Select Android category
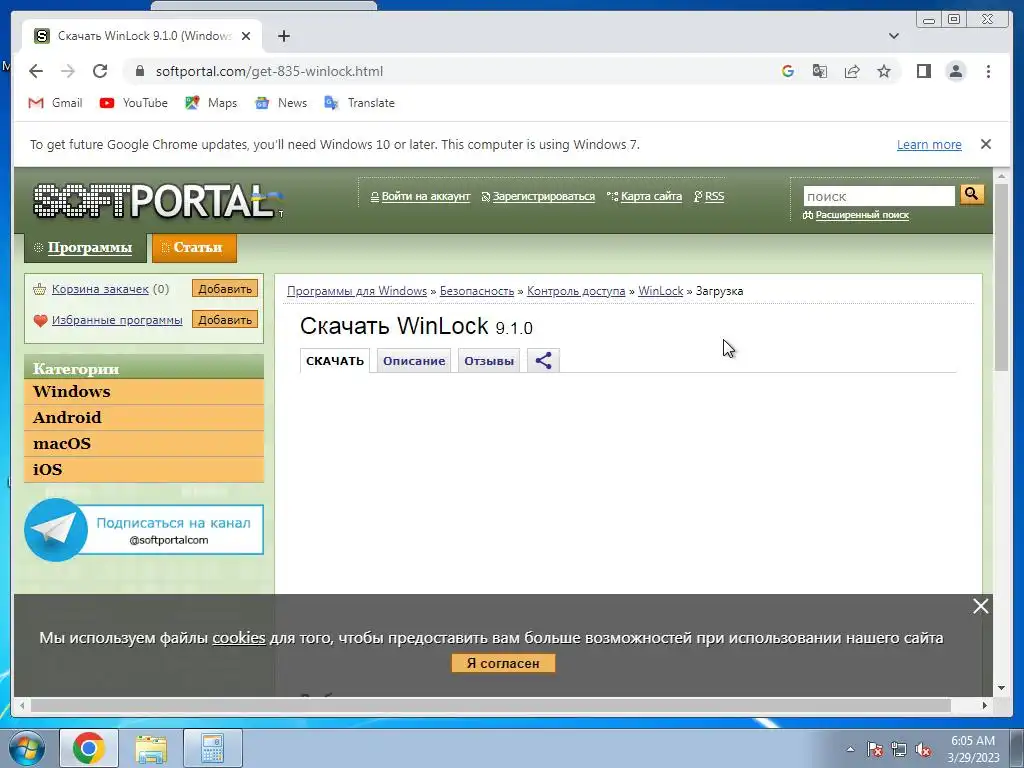The width and height of the screenshot is (1024, 768). tap(144, 417)
